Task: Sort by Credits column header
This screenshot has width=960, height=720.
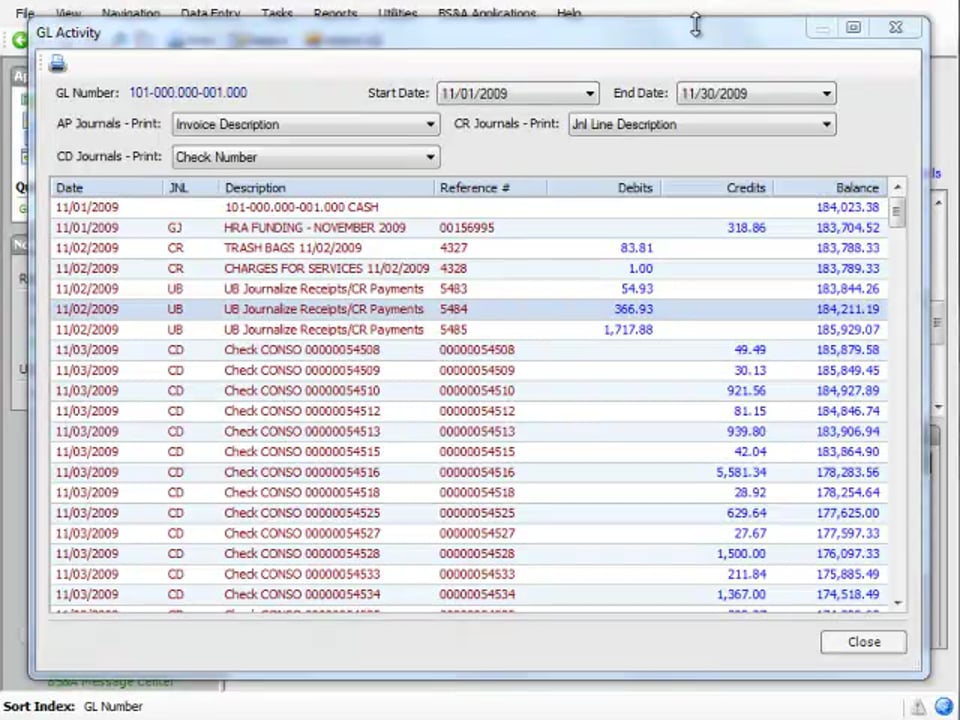Action: pyautogui.click(x=718, y=188)
